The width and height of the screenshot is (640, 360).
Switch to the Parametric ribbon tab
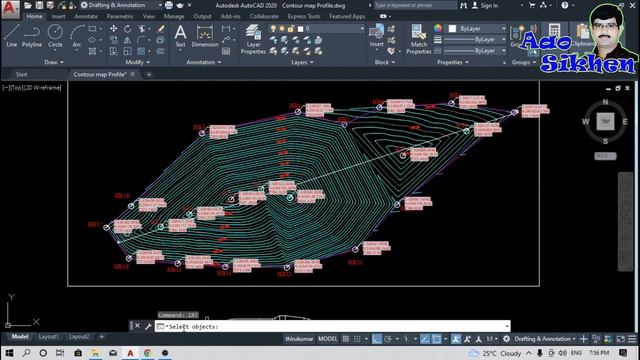click(x=120, y=16)
